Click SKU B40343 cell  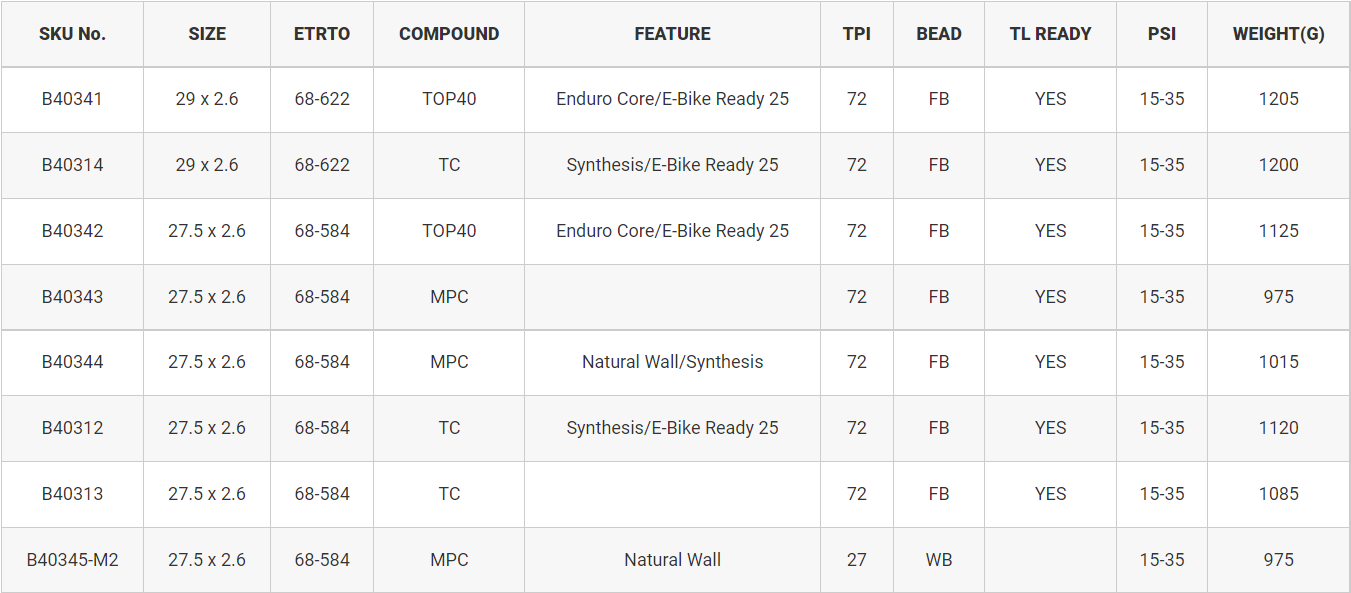pyautogui.click(x=72, y=297)
